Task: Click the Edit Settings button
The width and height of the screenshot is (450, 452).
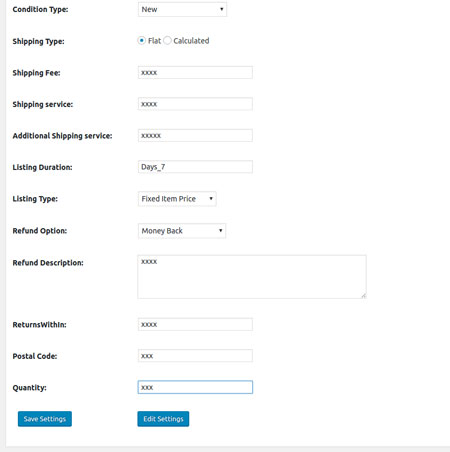Action: click(163, 419)
